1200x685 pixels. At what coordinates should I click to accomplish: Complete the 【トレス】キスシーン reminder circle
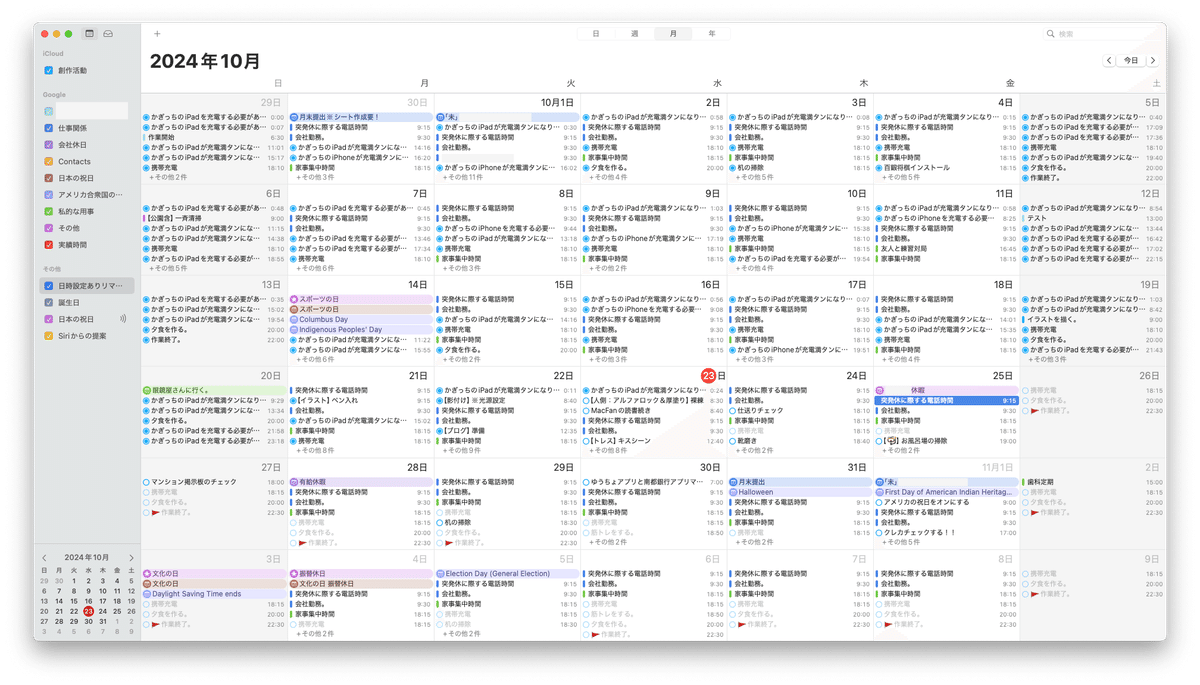[586, 441]
